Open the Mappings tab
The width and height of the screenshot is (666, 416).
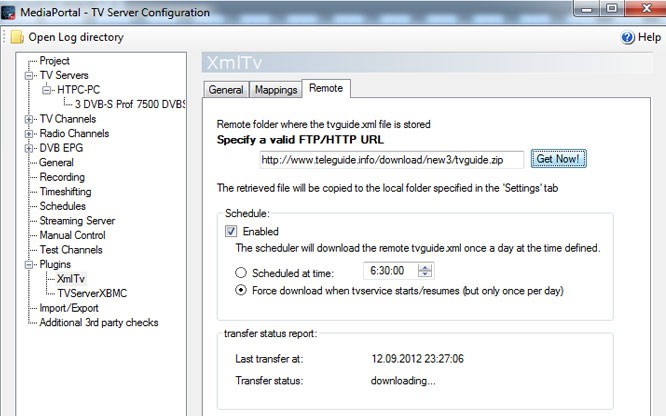click(x=275, y=89)
